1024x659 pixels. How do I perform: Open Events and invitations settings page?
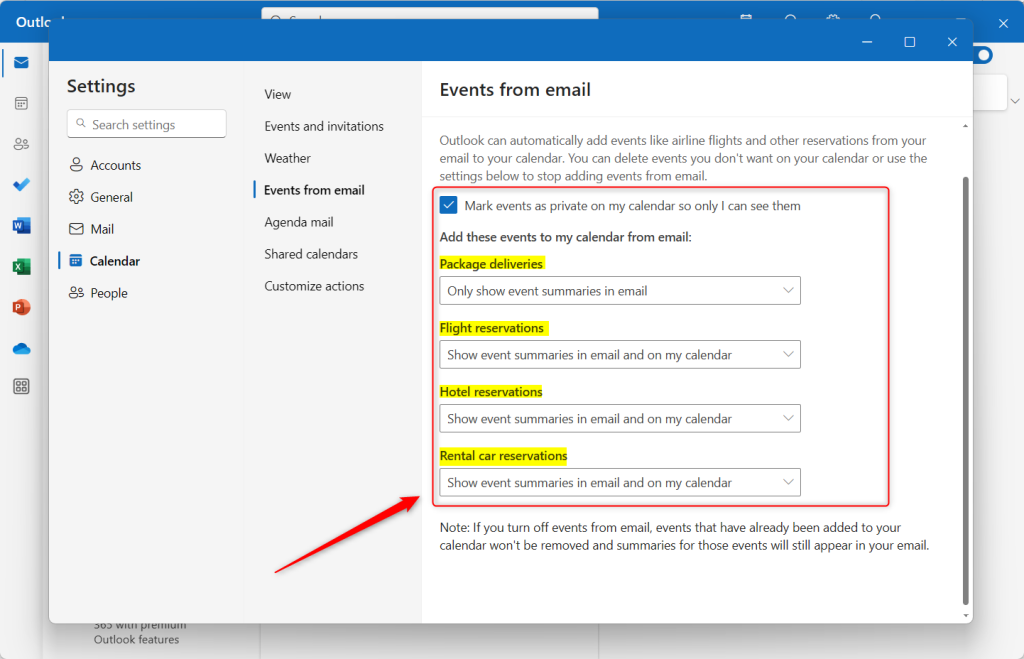click(324, 126)
